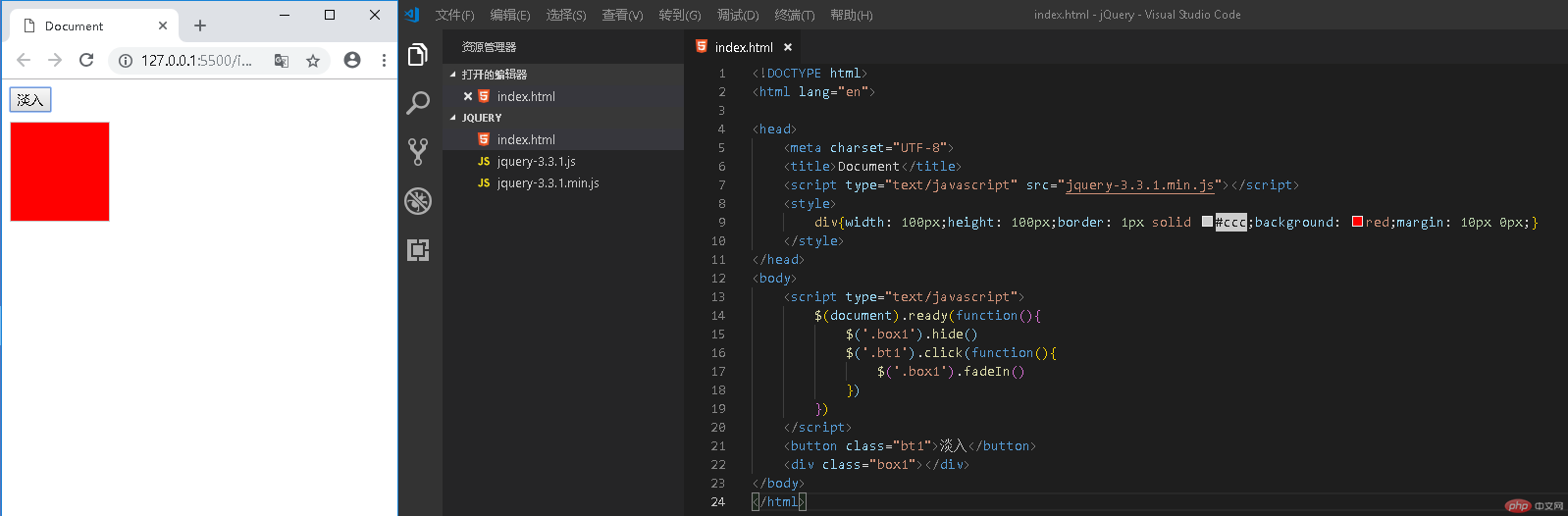Collapse the 打开的编辑器 section
1568x516 pixels.
point(495,75)
